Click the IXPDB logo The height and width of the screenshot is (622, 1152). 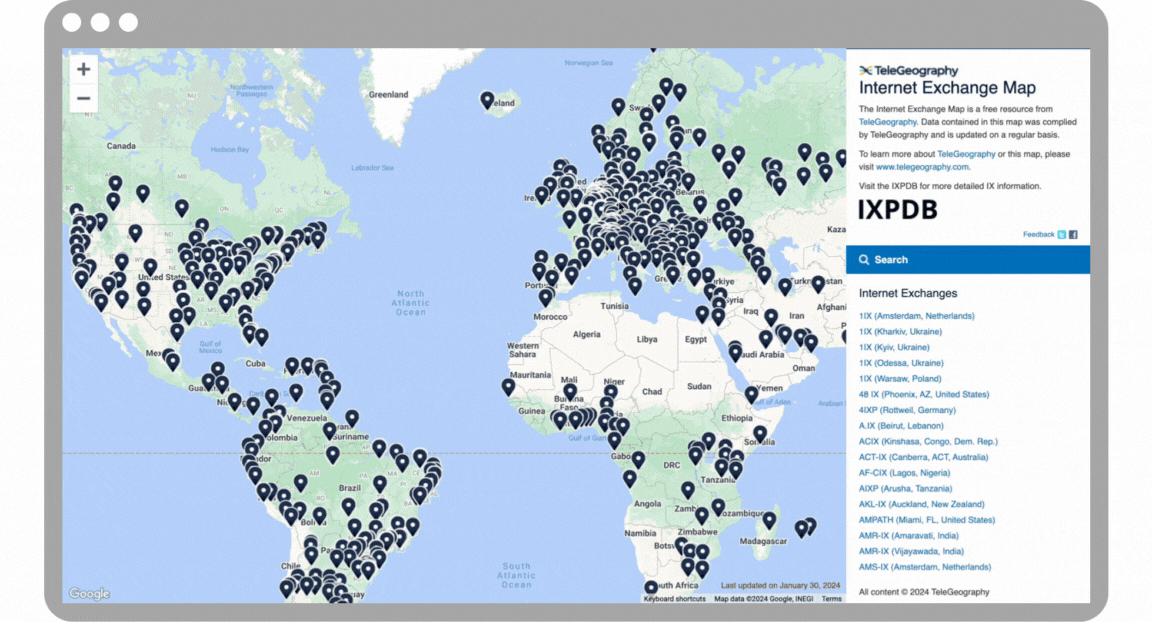click(897, 210)
